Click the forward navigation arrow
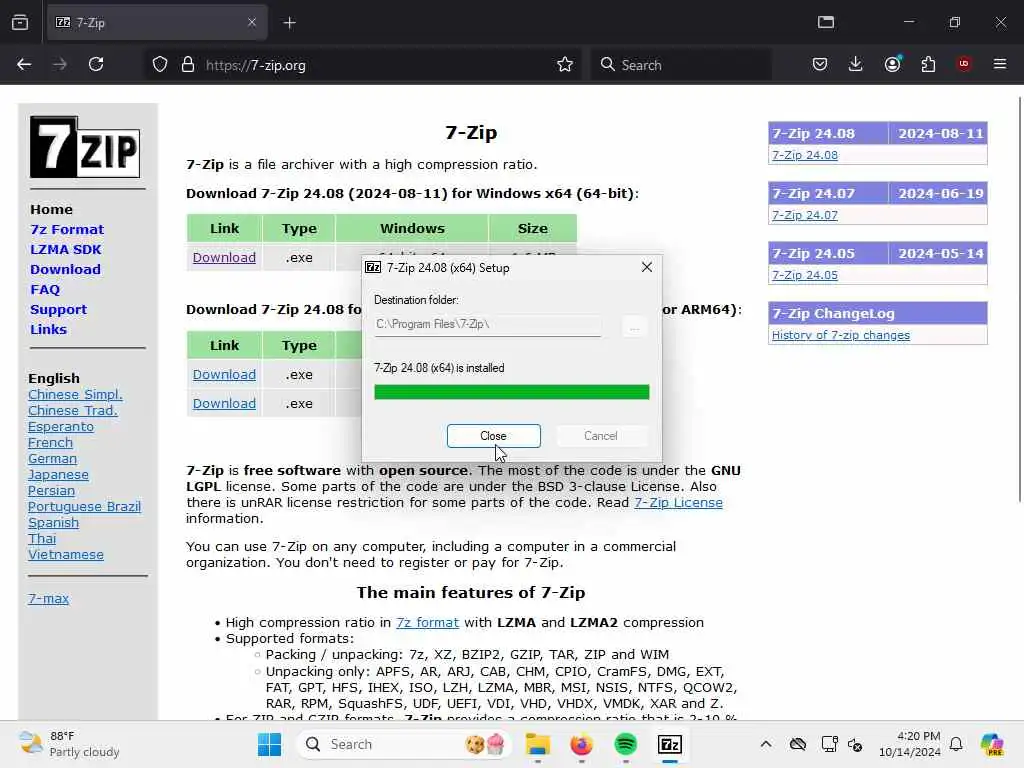1024x768 pixels. pyautogui.click(x=60, y=65)
